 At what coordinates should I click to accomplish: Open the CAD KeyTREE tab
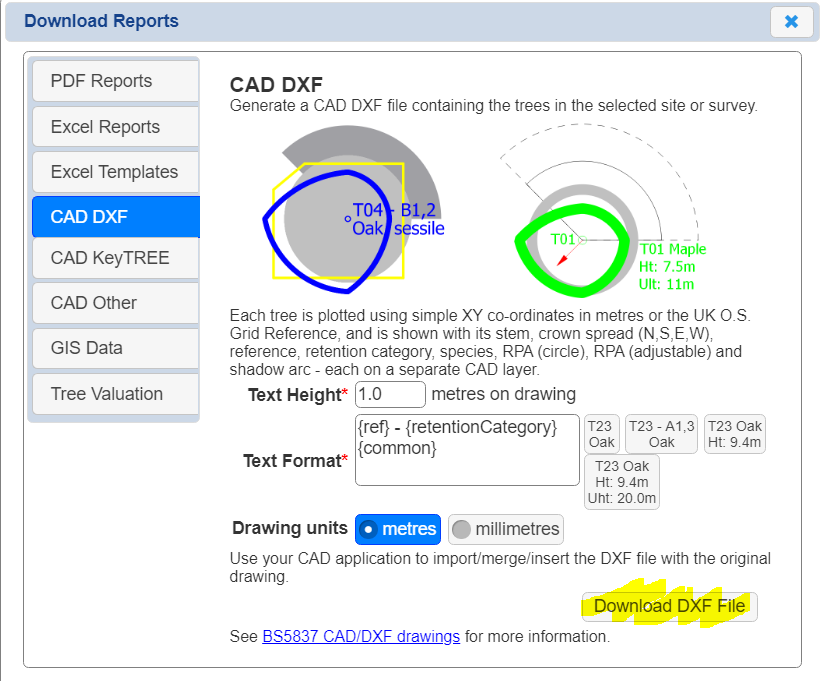[x=115, y=258]
